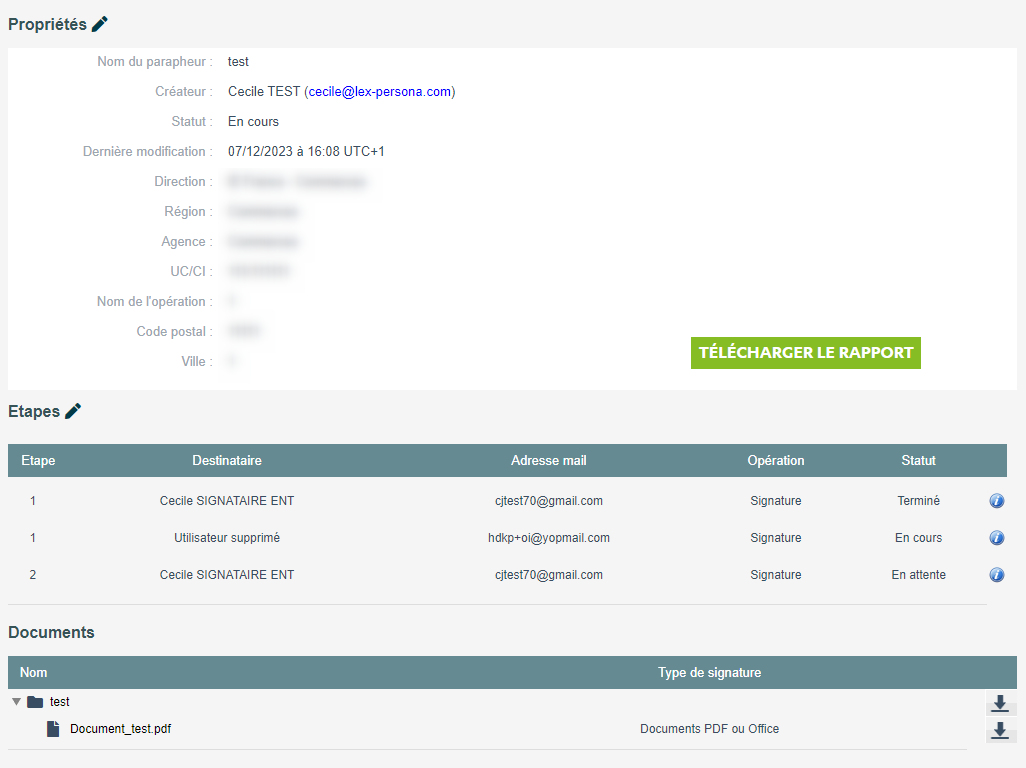
Task: Download the test folder
Action: pyautogui.click(x=999, y=704)
